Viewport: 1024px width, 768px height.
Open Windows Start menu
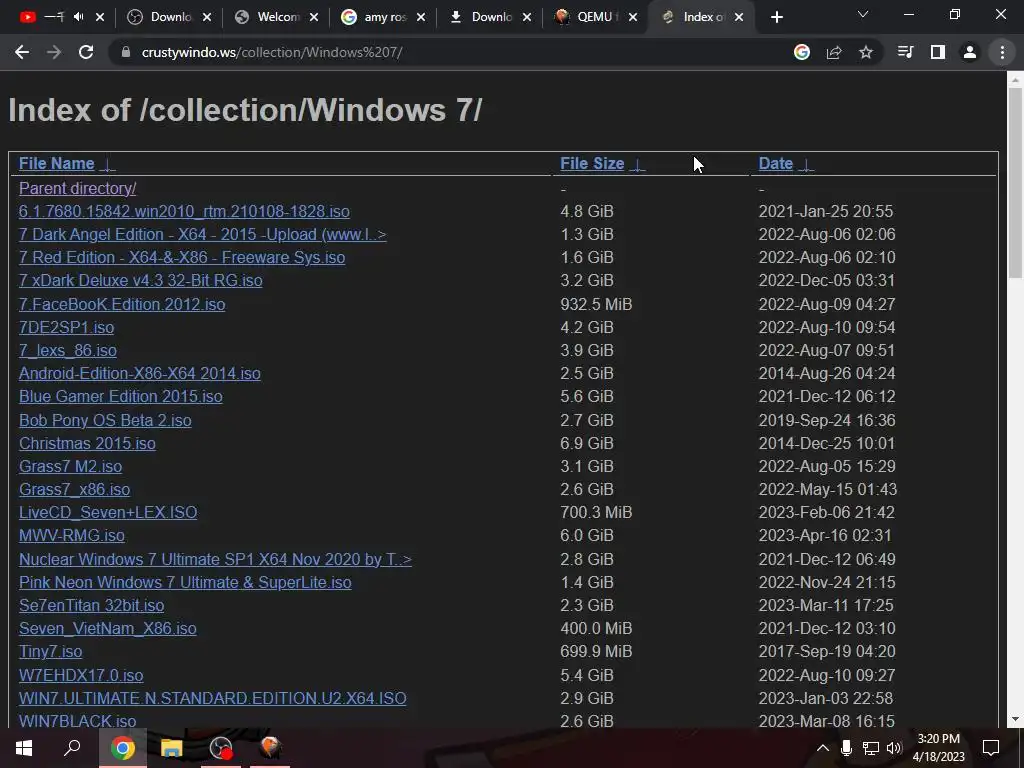[24, 748]
